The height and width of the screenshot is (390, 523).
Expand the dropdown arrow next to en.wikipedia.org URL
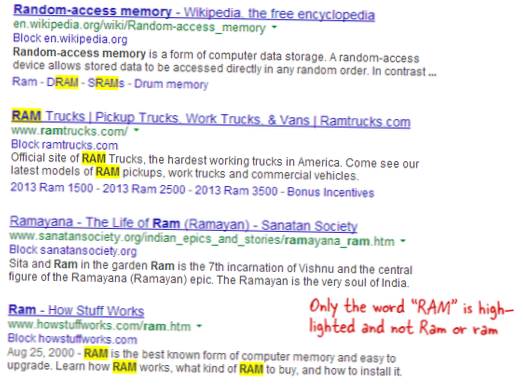click(274, 27)
